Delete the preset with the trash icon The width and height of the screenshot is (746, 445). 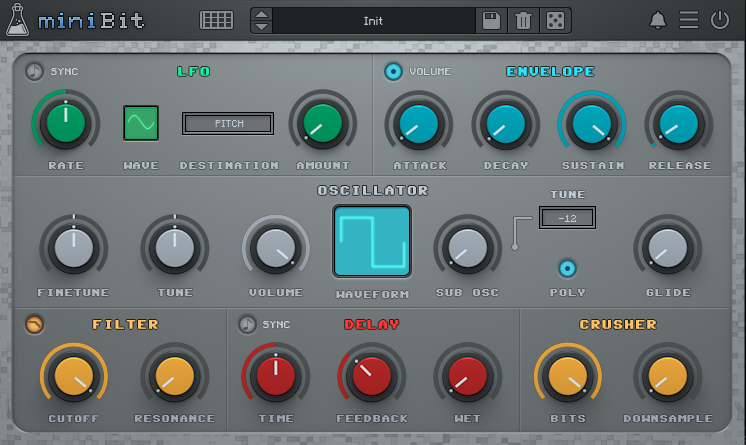click(523, 21)
